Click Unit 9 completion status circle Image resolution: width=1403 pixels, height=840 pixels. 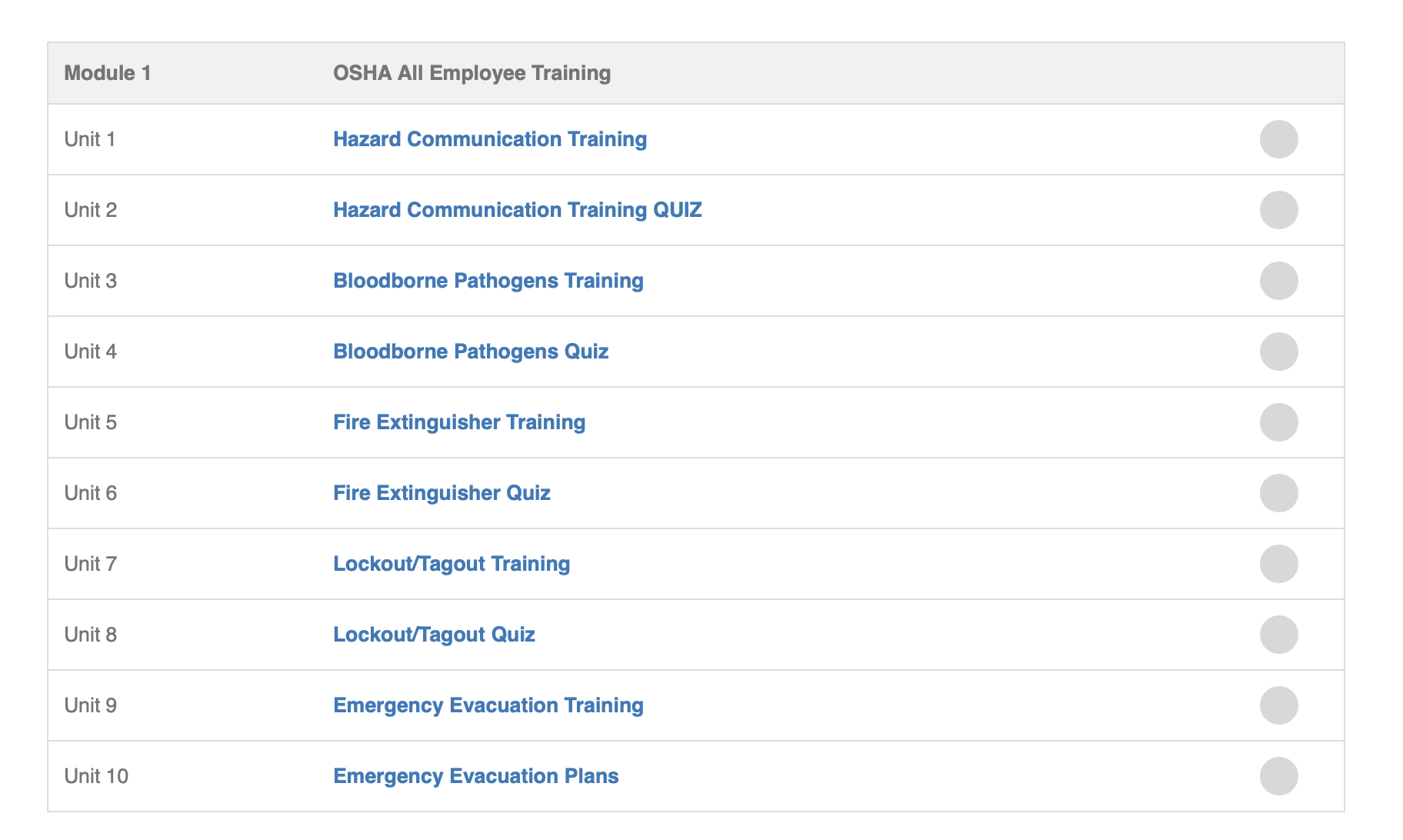1279,705
